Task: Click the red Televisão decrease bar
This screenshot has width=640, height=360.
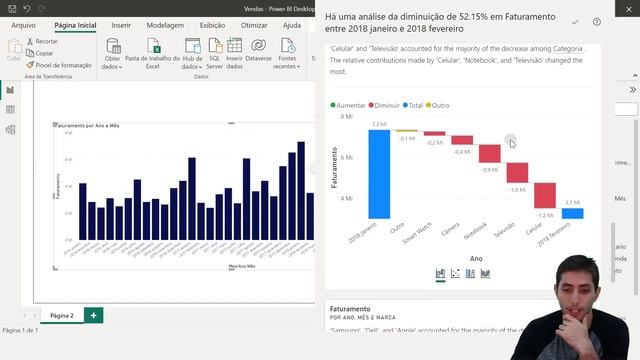Action: pyautogui.click(x=517, y=173)
